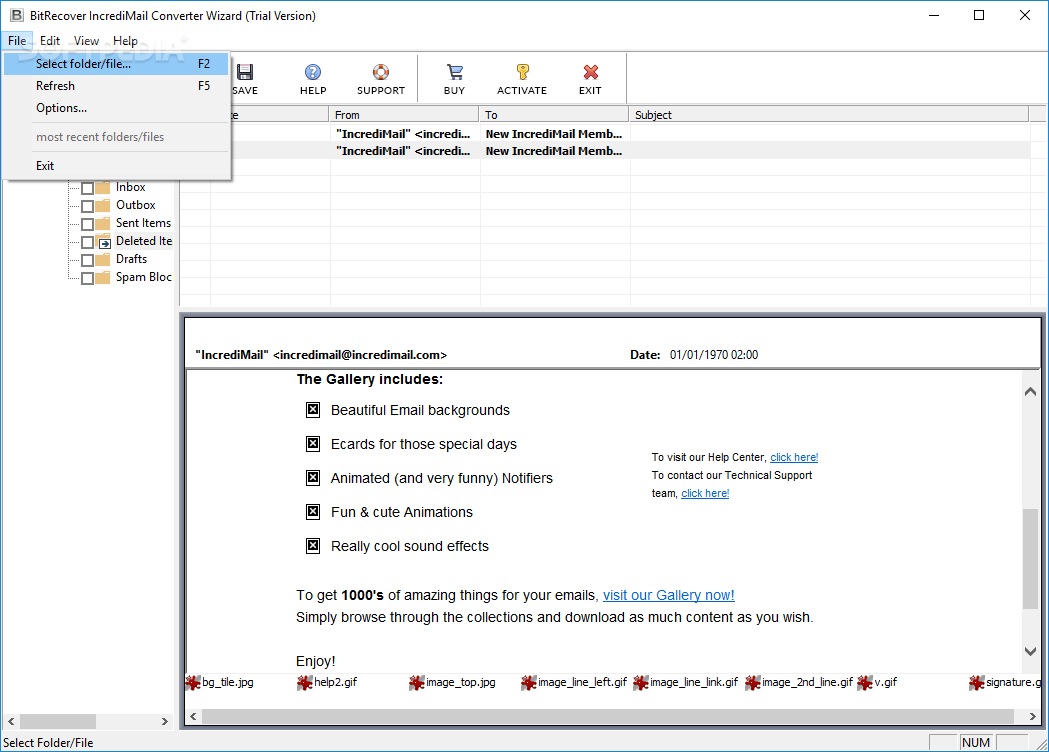This screenshot has width=1049, height=752.
Task: Check the Outbox folder checkbox
Action: [x=87, y=206]
